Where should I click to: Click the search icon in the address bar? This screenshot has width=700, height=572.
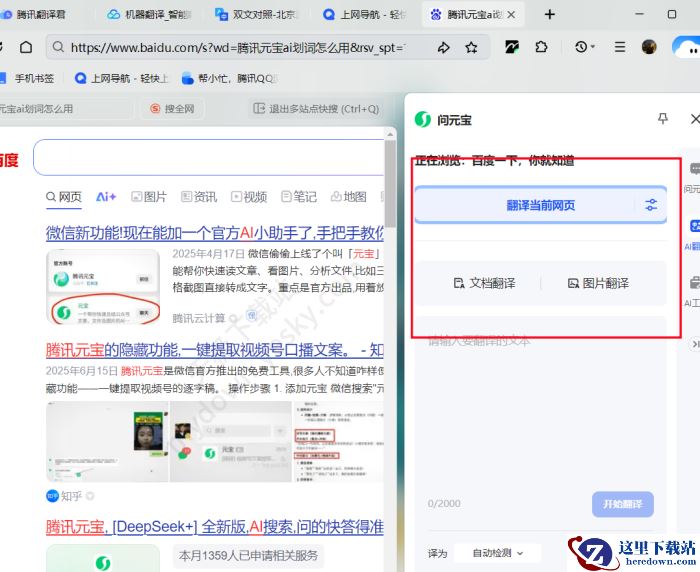58,47
